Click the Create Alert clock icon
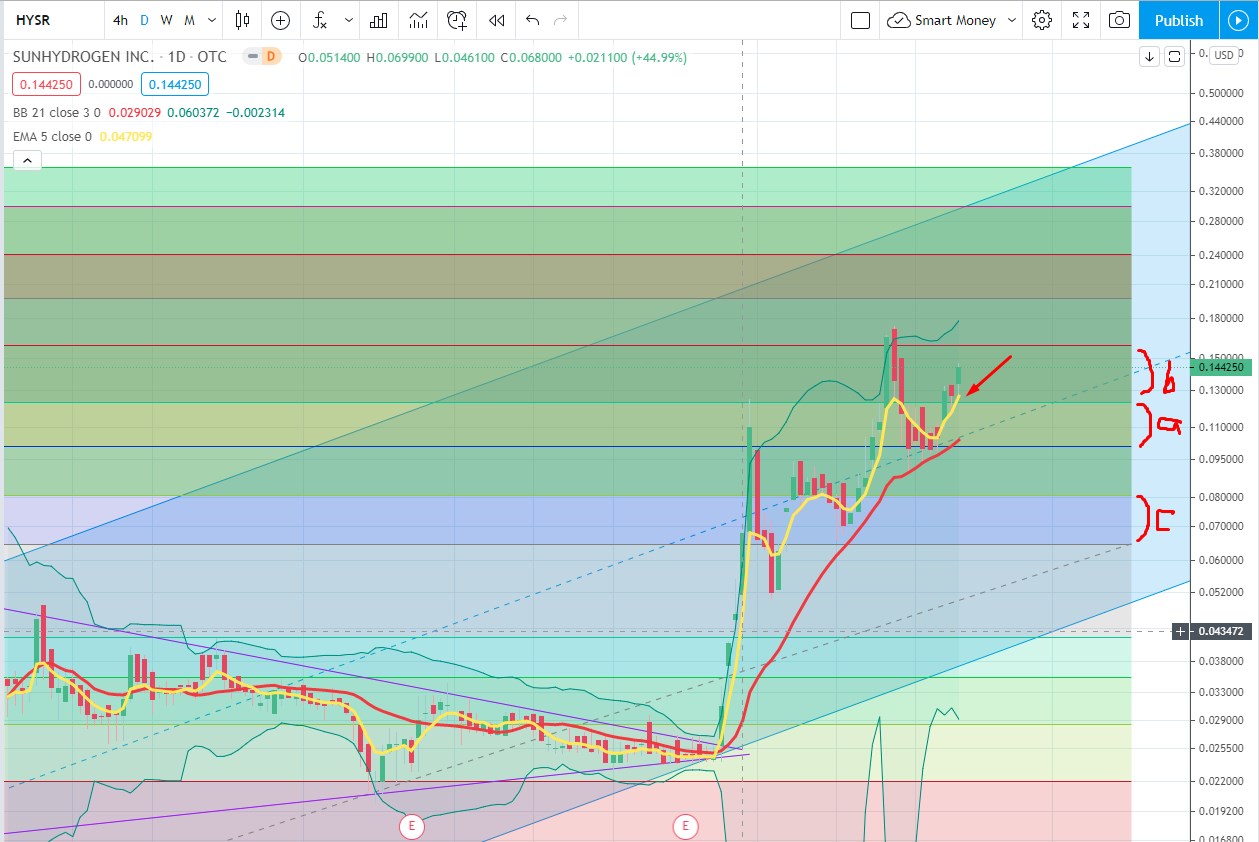Viewport: 1259px width, 842px height. tap(457, 20)
